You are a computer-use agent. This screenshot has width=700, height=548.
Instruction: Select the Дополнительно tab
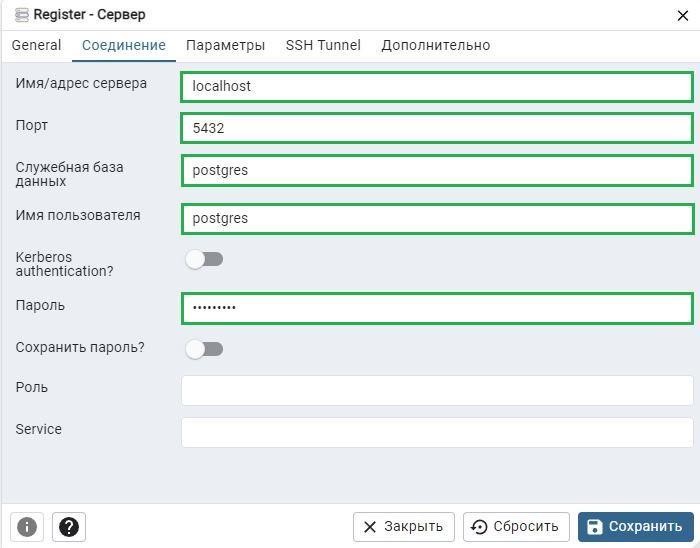(x=436, y=45)
